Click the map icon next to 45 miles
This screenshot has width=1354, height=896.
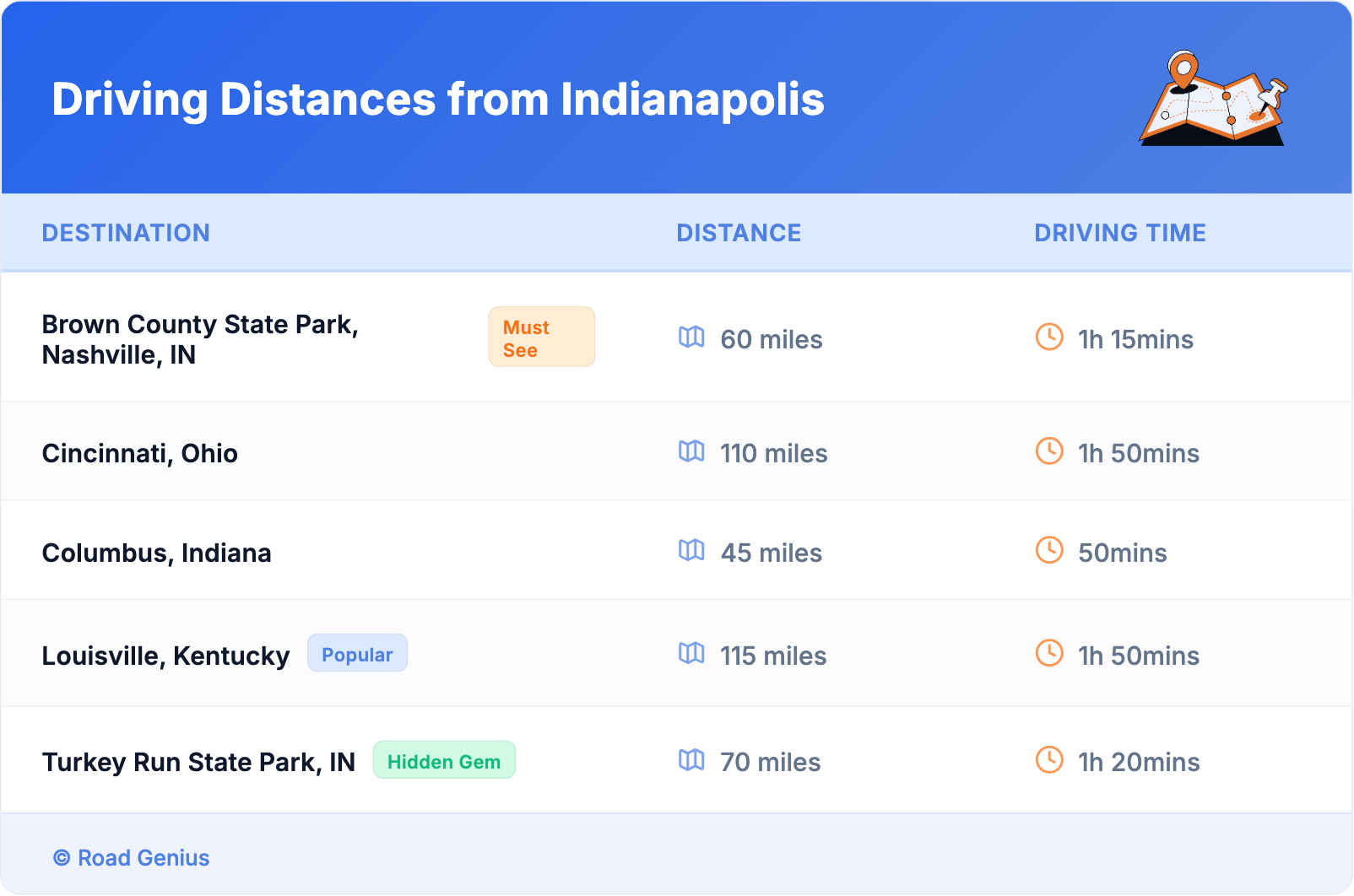tap(691, 551)
